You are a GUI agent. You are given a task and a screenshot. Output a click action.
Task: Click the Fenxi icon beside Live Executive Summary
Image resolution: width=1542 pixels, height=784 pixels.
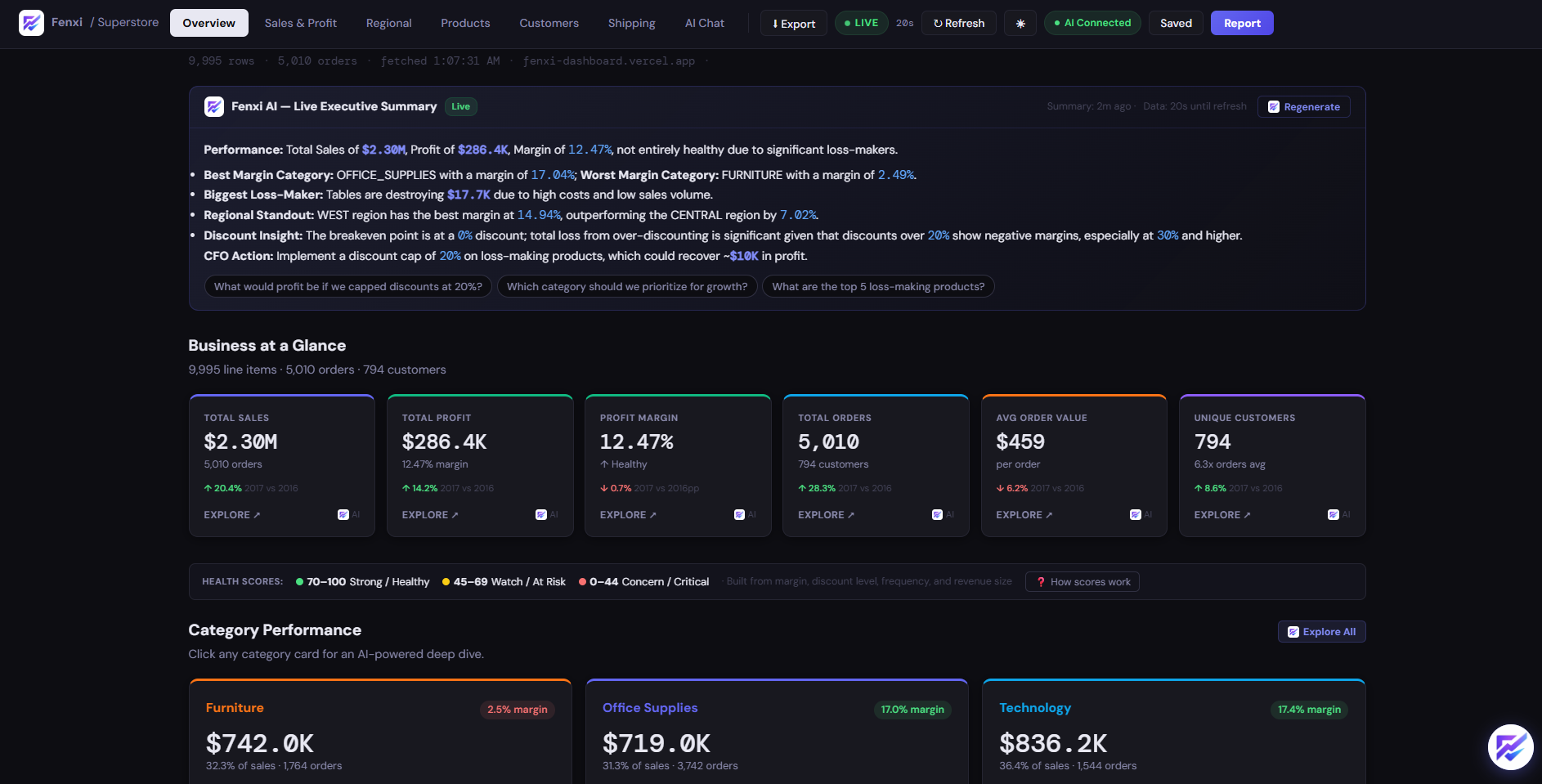pyautogui.click(x=213, y=106)
